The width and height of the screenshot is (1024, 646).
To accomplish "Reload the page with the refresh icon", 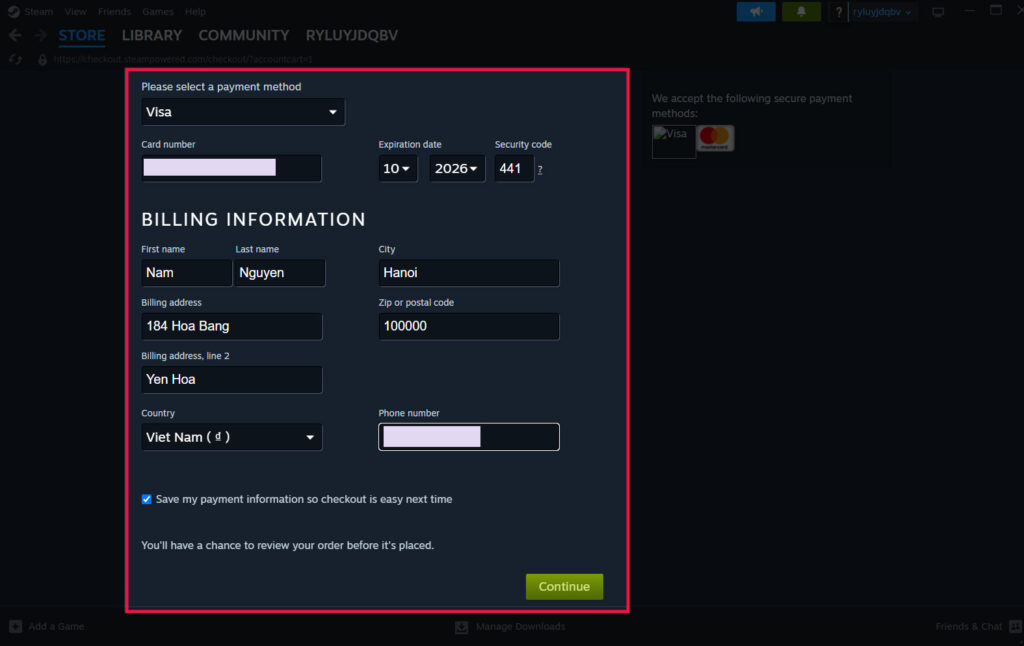I will (x=16, y=59).
